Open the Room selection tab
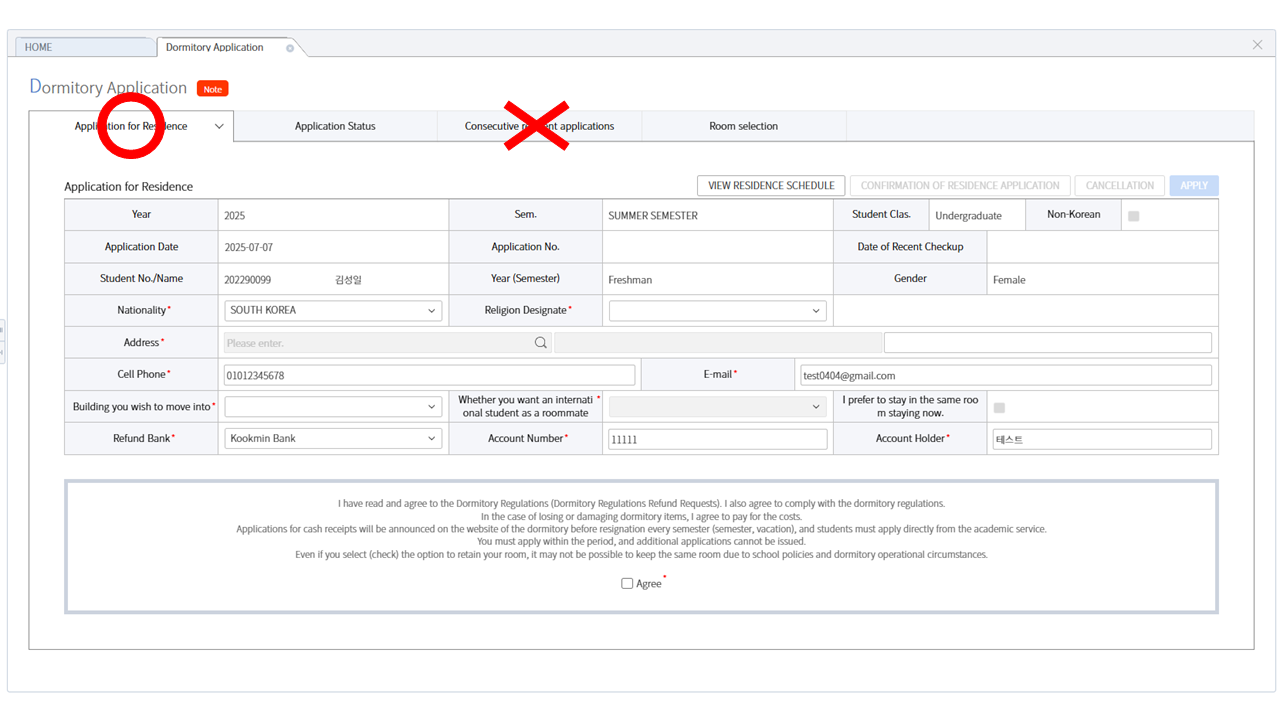This screenshot has height=720, width=1280. 743,127
